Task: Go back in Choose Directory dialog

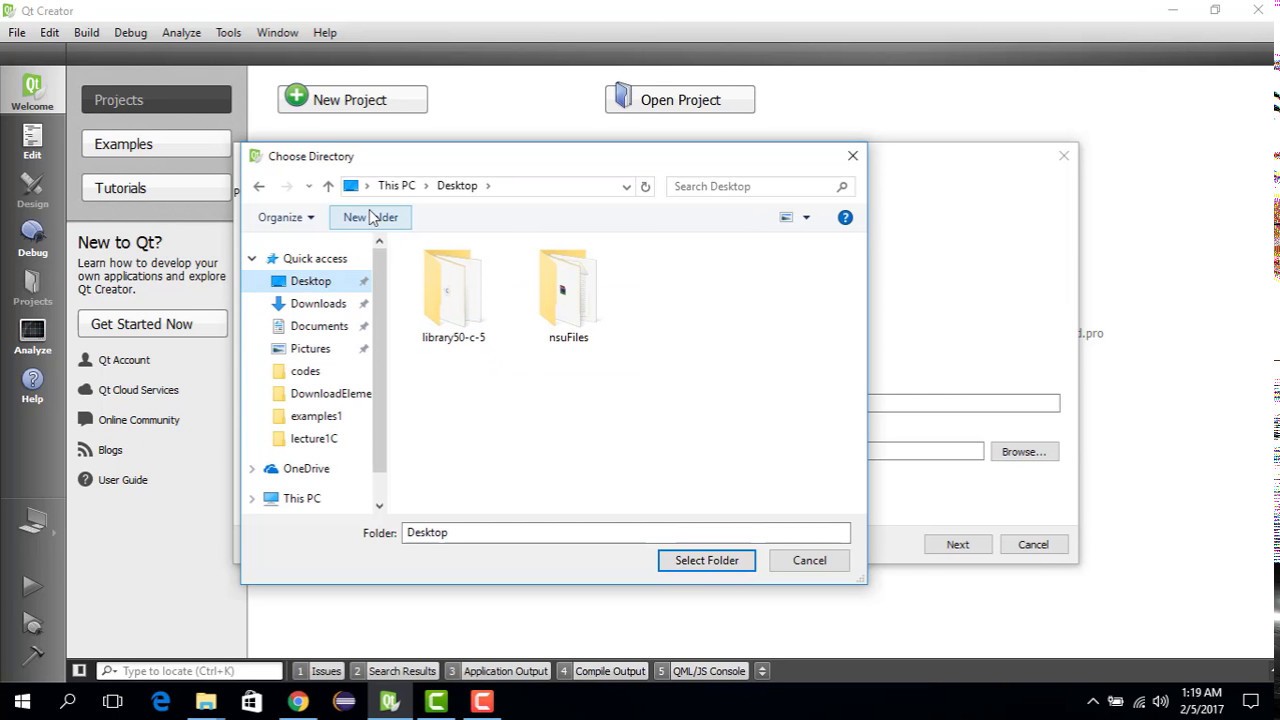Action: pyautogui.click(x=259, y=186)
